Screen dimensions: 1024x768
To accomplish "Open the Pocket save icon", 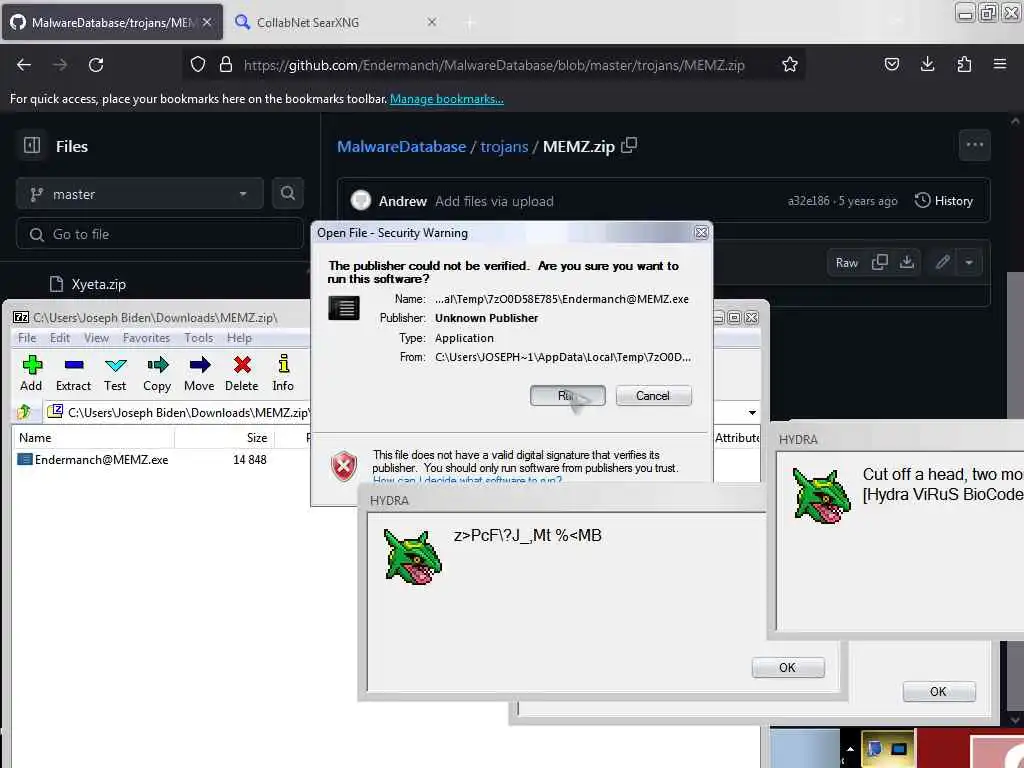I will pos(891,65).
